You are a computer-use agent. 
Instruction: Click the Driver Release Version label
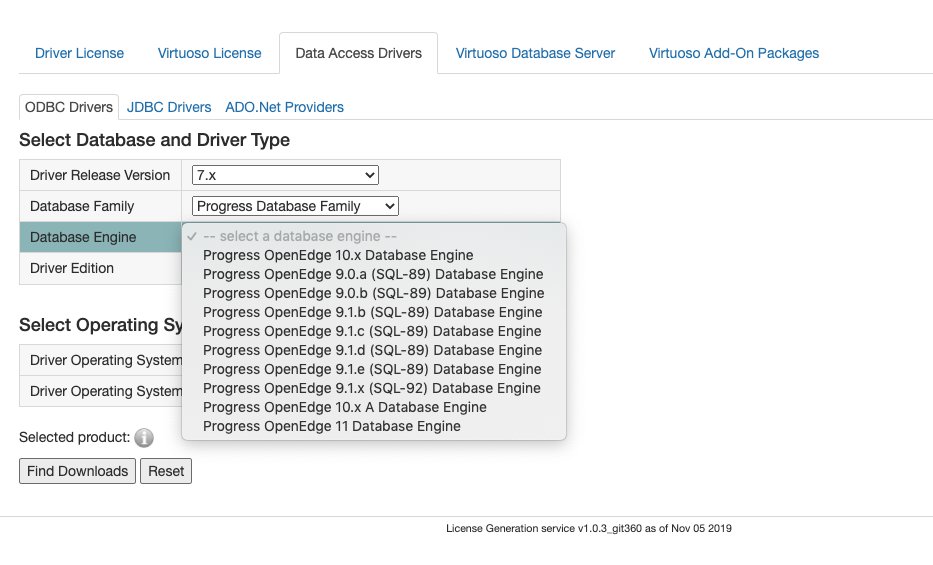coord(100,175)
